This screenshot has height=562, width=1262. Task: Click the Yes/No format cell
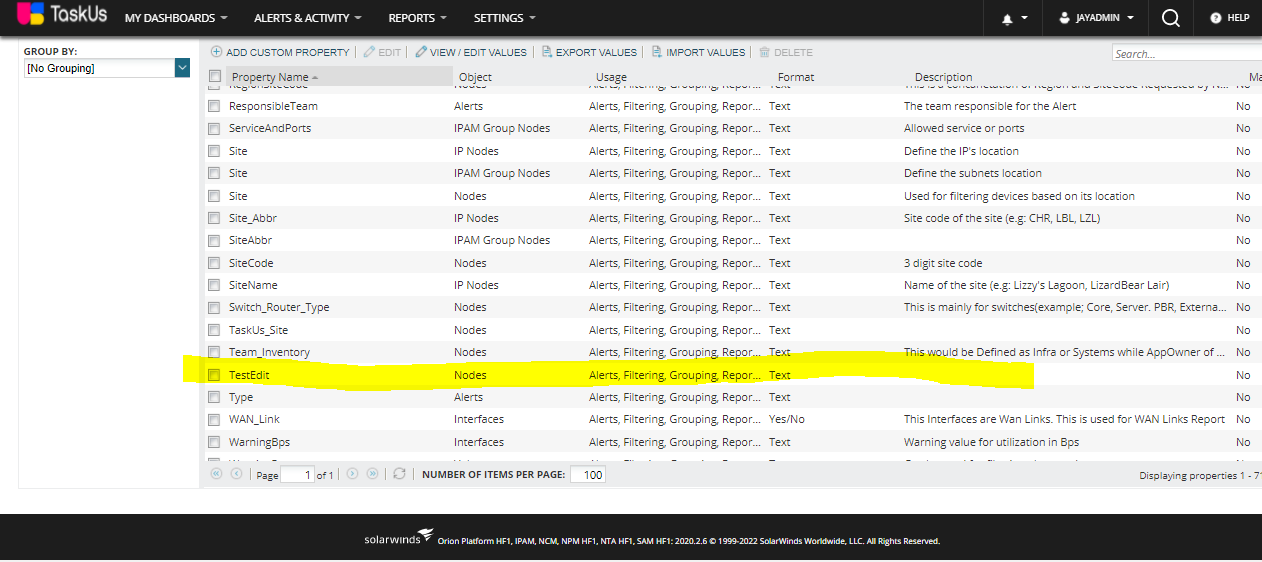pyautogui.click(x=787, y=419)
